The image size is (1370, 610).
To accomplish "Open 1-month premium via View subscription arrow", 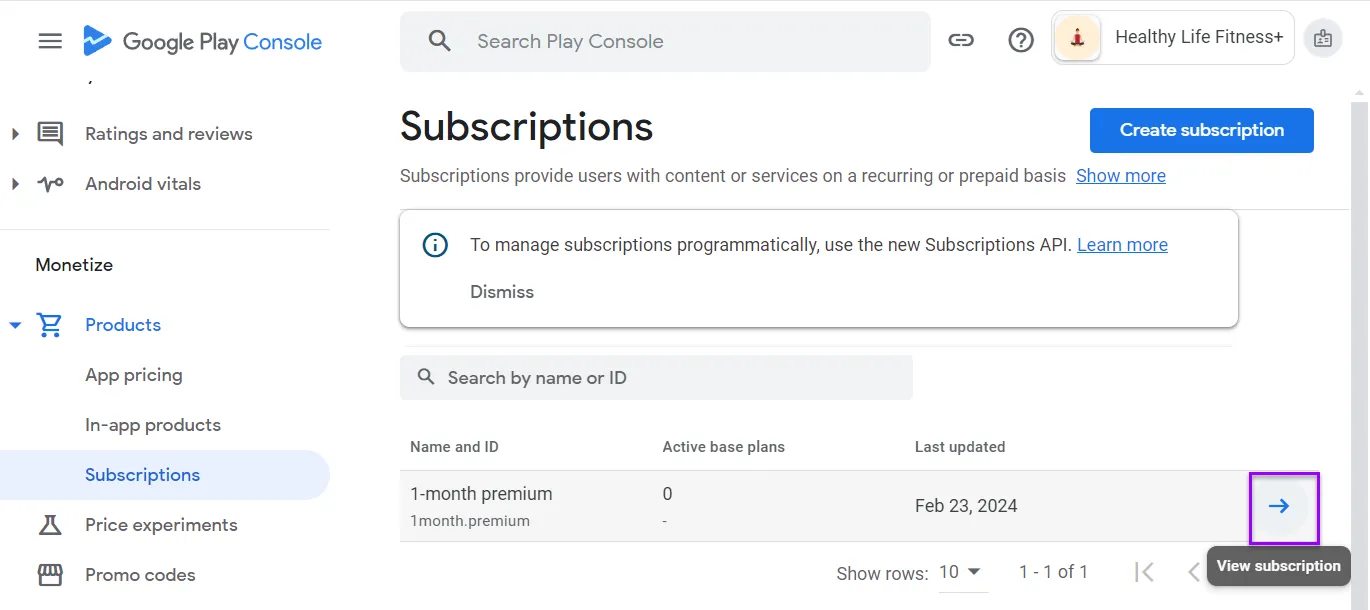I will tap(1283, 506).
